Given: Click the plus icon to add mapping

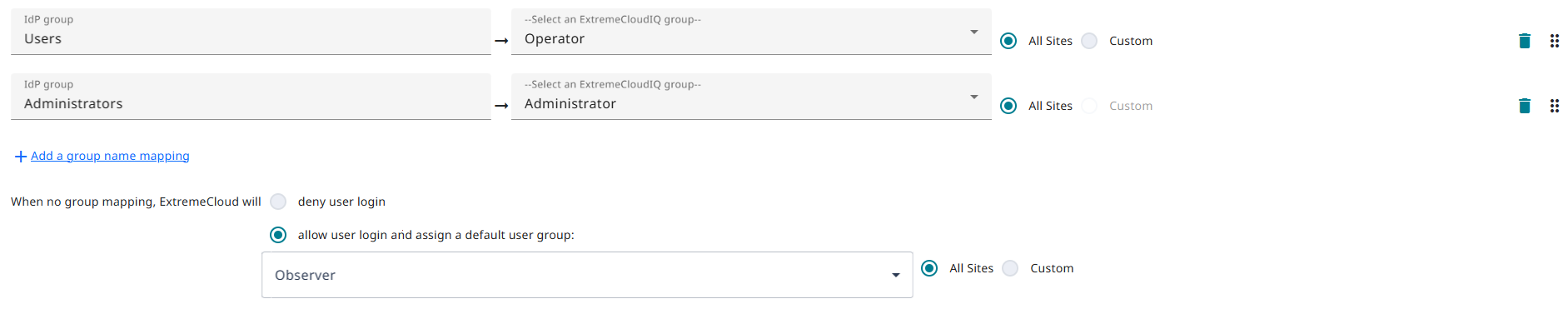Looking at the screenshot, I should coord(21,157).
